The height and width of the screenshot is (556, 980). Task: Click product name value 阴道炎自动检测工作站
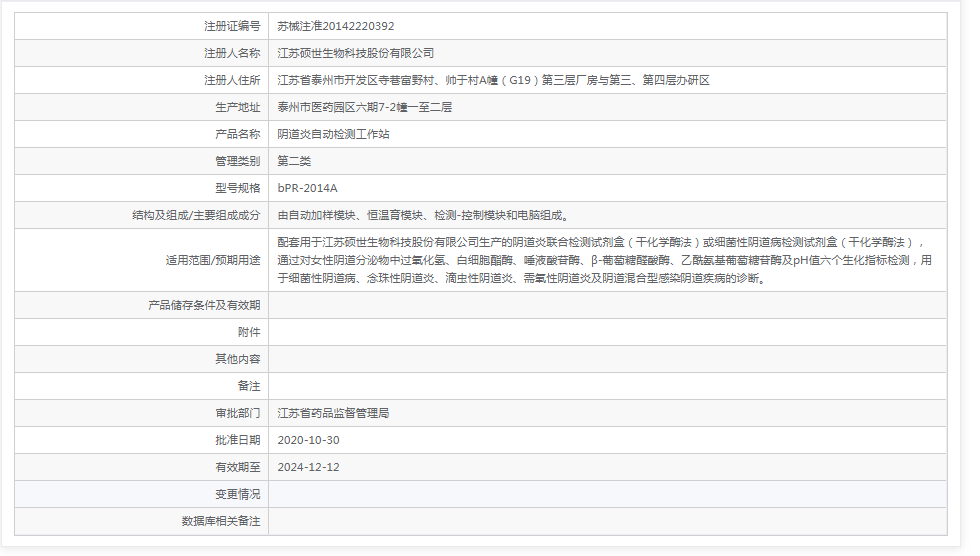333,134
